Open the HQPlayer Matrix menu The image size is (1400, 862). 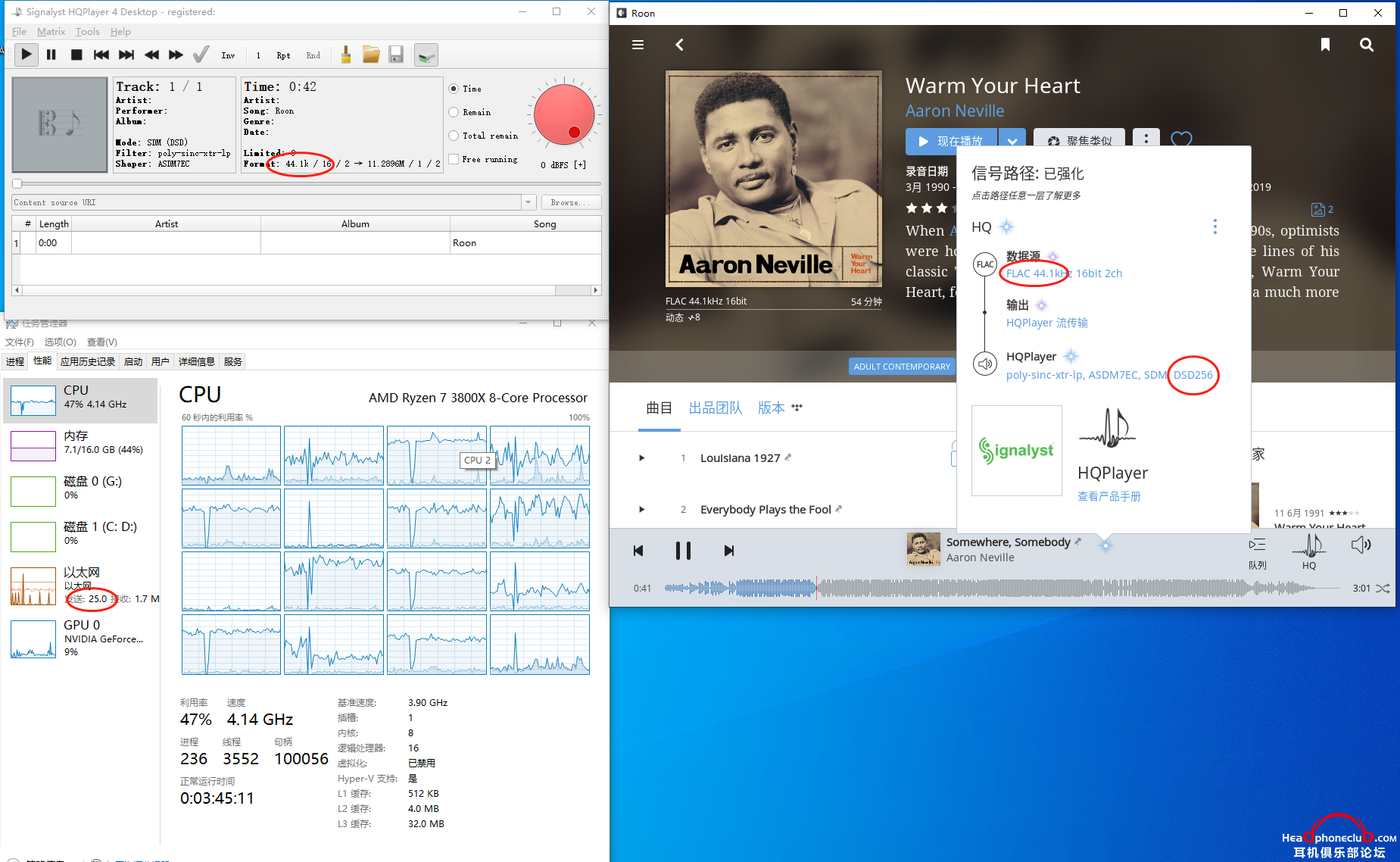51,31
